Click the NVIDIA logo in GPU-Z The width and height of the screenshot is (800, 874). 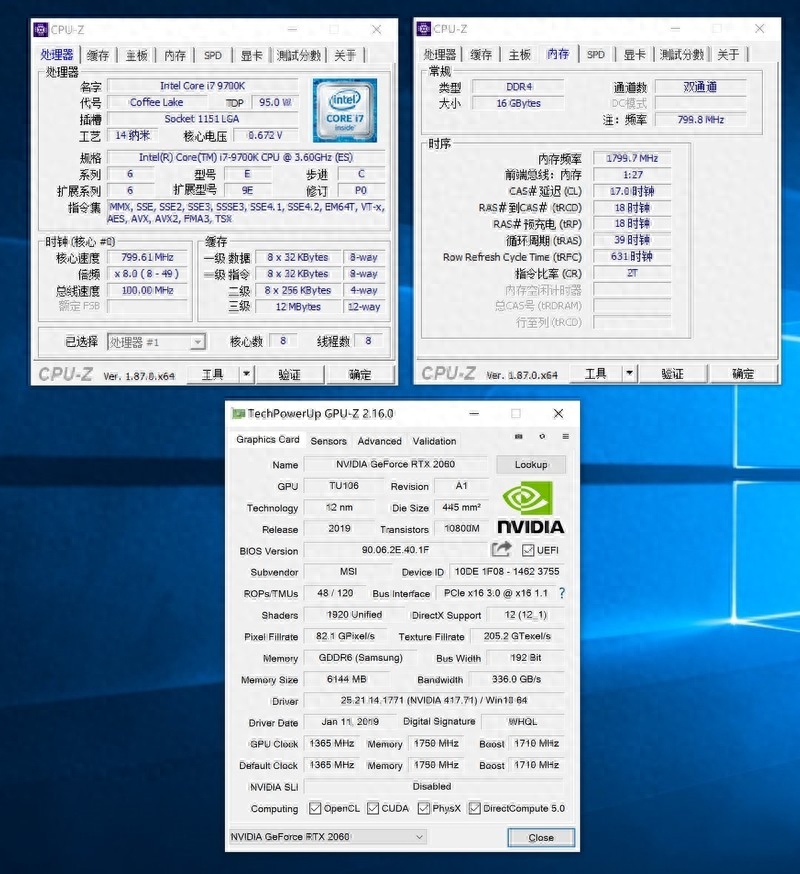click(529, 508)
